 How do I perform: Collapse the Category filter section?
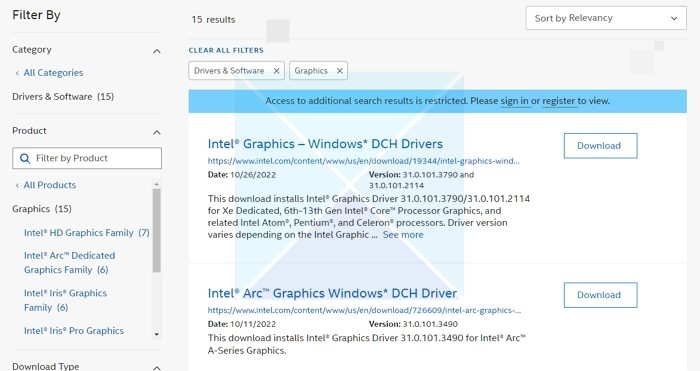pyautogui.click(x=157, y=51)
